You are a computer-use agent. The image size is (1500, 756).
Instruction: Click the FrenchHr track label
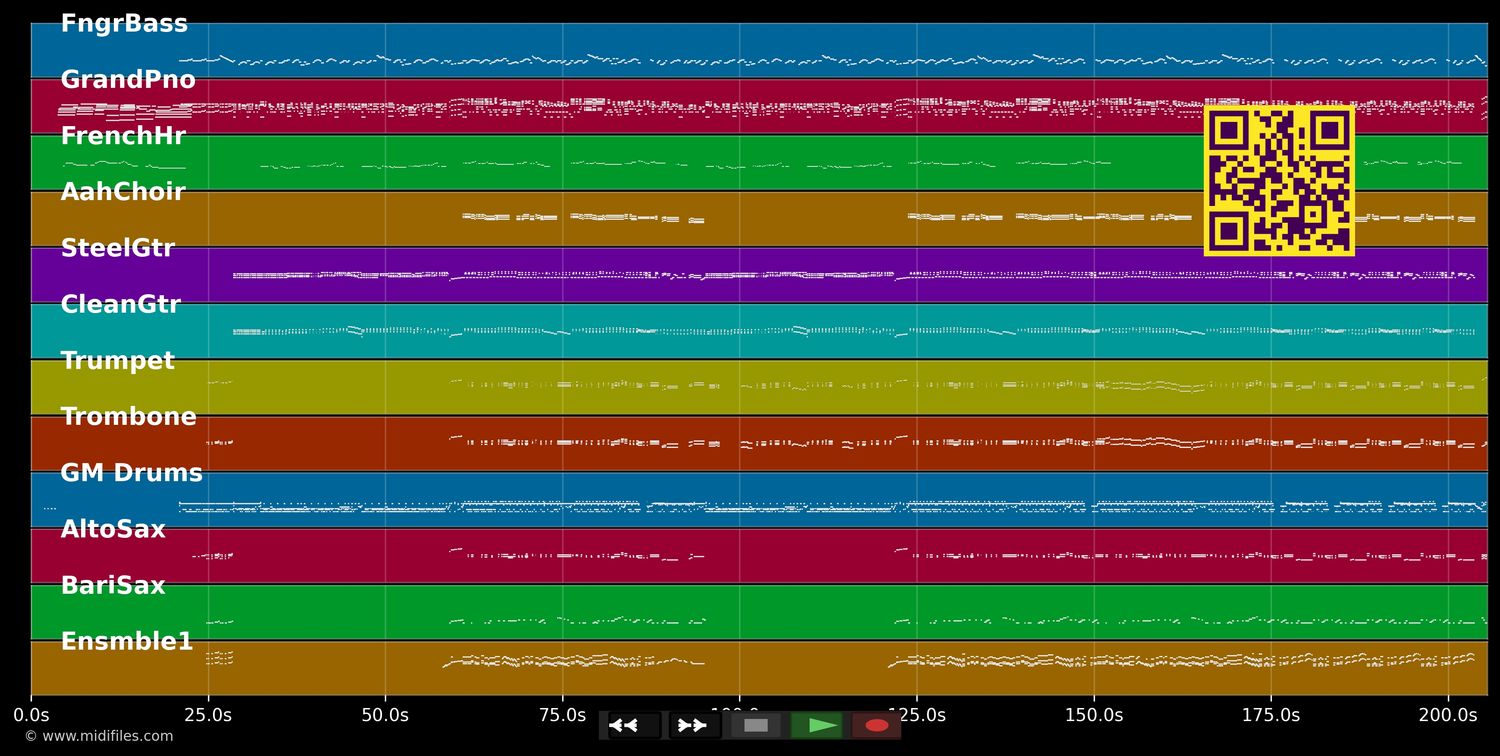pos(123,136)
